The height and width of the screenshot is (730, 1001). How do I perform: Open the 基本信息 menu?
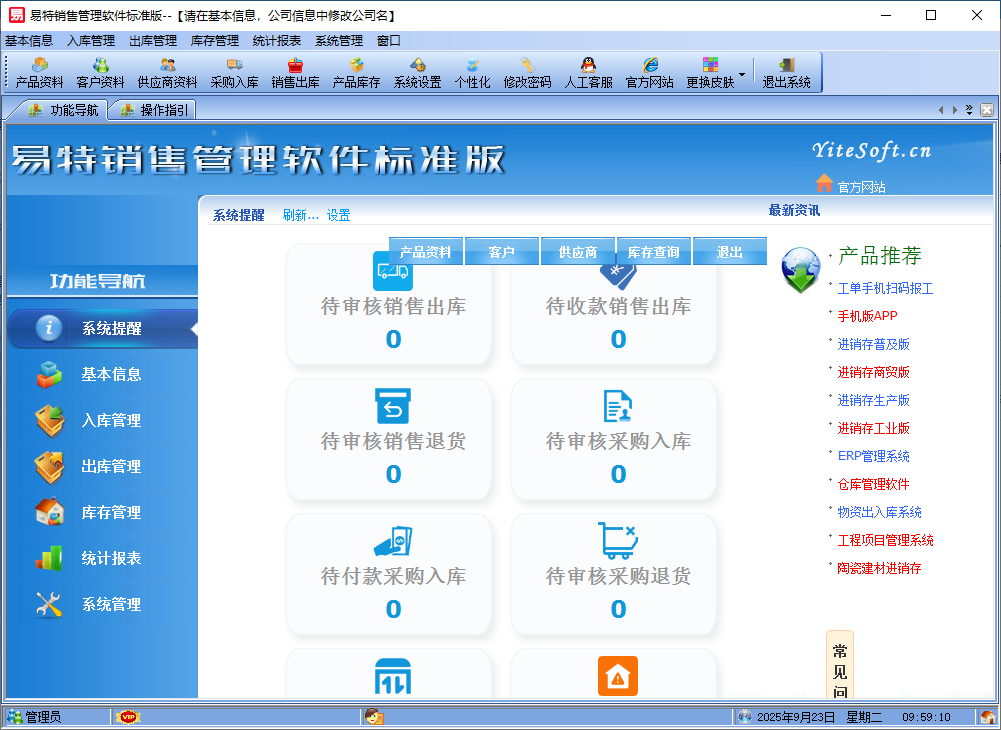[x=29, y=41]
